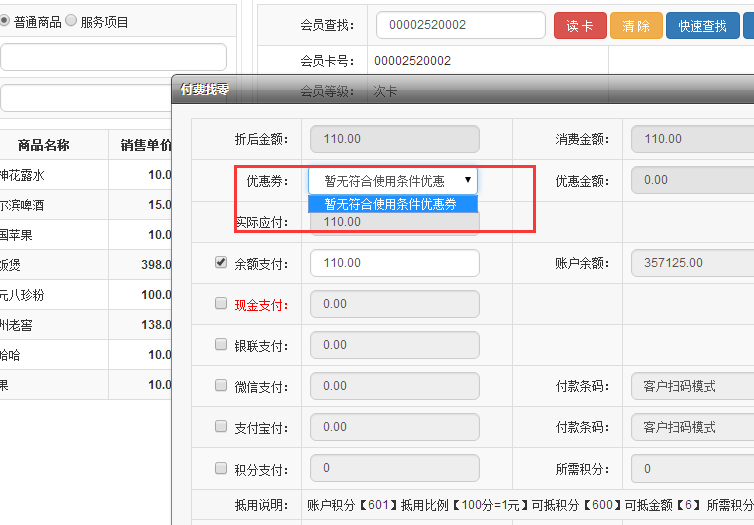Enable the 支付宝支付 checkbox
The image size is (754, 525).
[221, 426]
